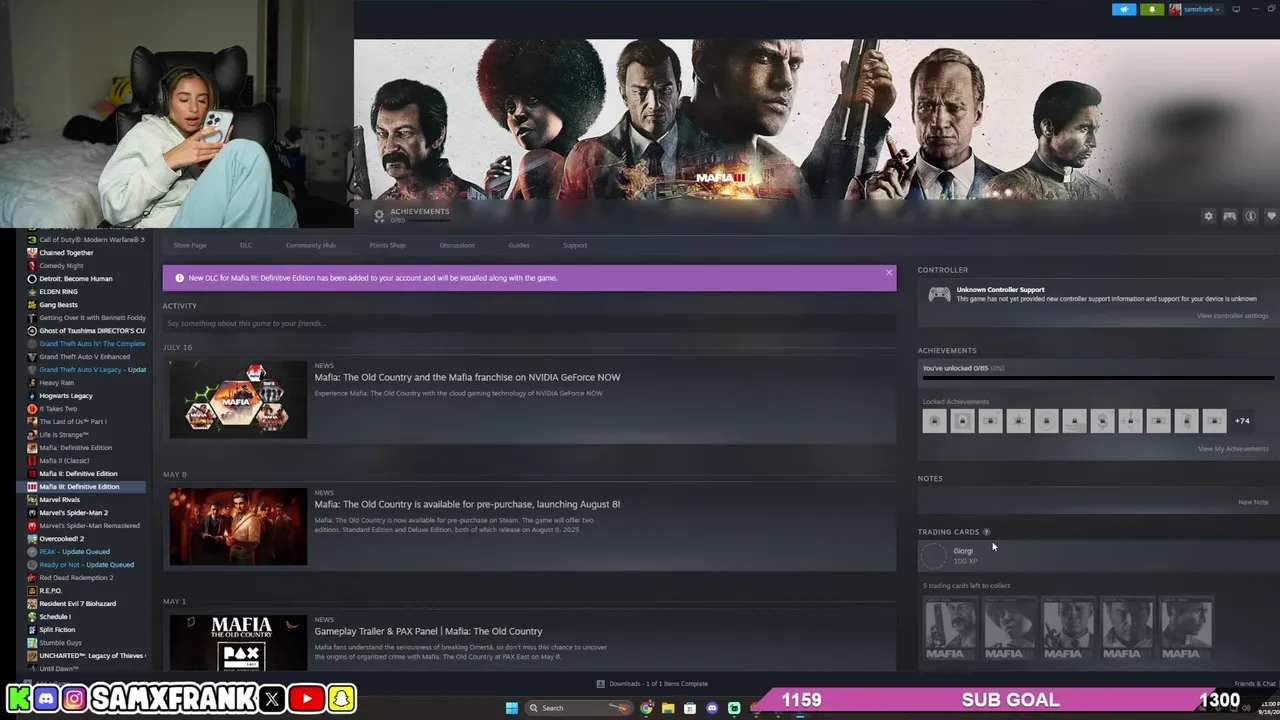Viewport: 1280px width, 720px height.
Task: Dismiss the new DLC notification banner
Action: [888, 272]
